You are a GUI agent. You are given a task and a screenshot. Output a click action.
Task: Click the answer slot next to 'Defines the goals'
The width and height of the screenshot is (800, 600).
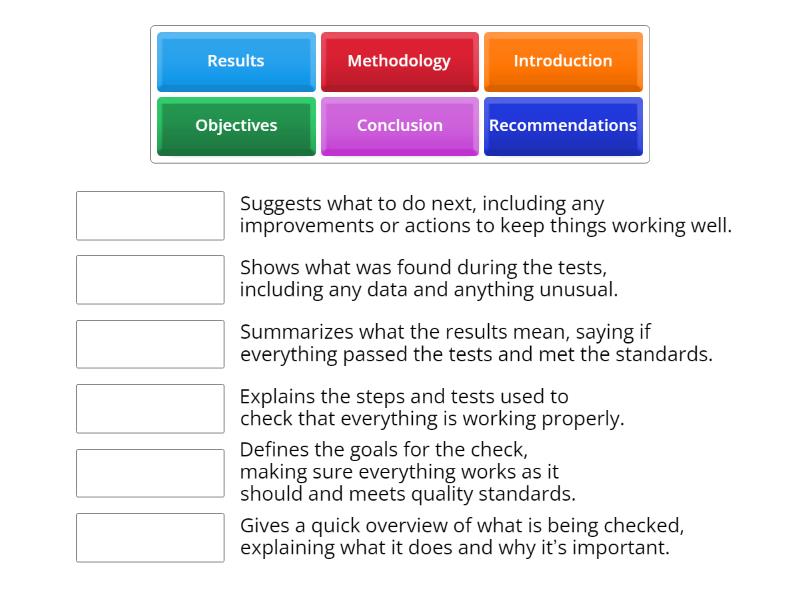[x=150, y=473]
